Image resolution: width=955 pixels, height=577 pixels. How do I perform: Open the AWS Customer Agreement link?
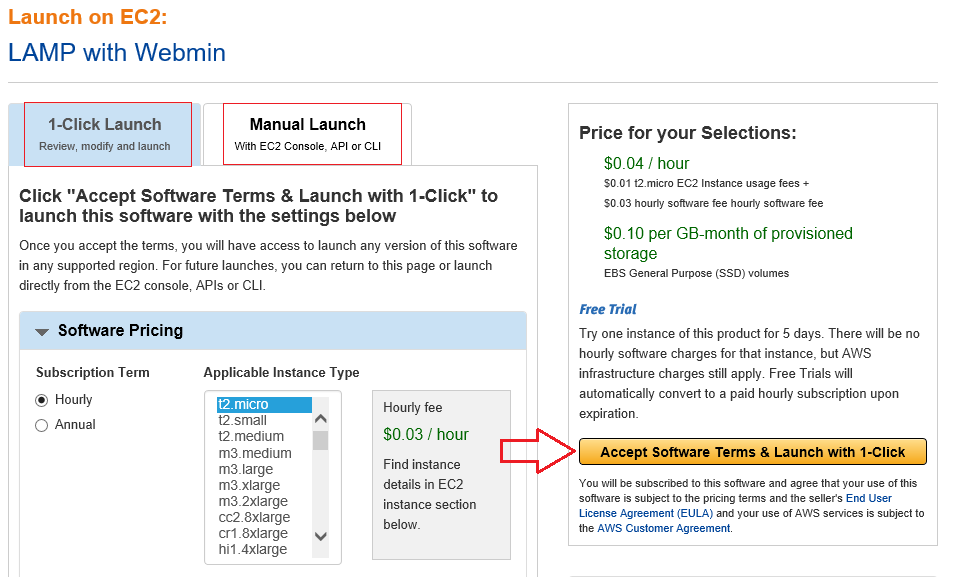tap(663, 528)
